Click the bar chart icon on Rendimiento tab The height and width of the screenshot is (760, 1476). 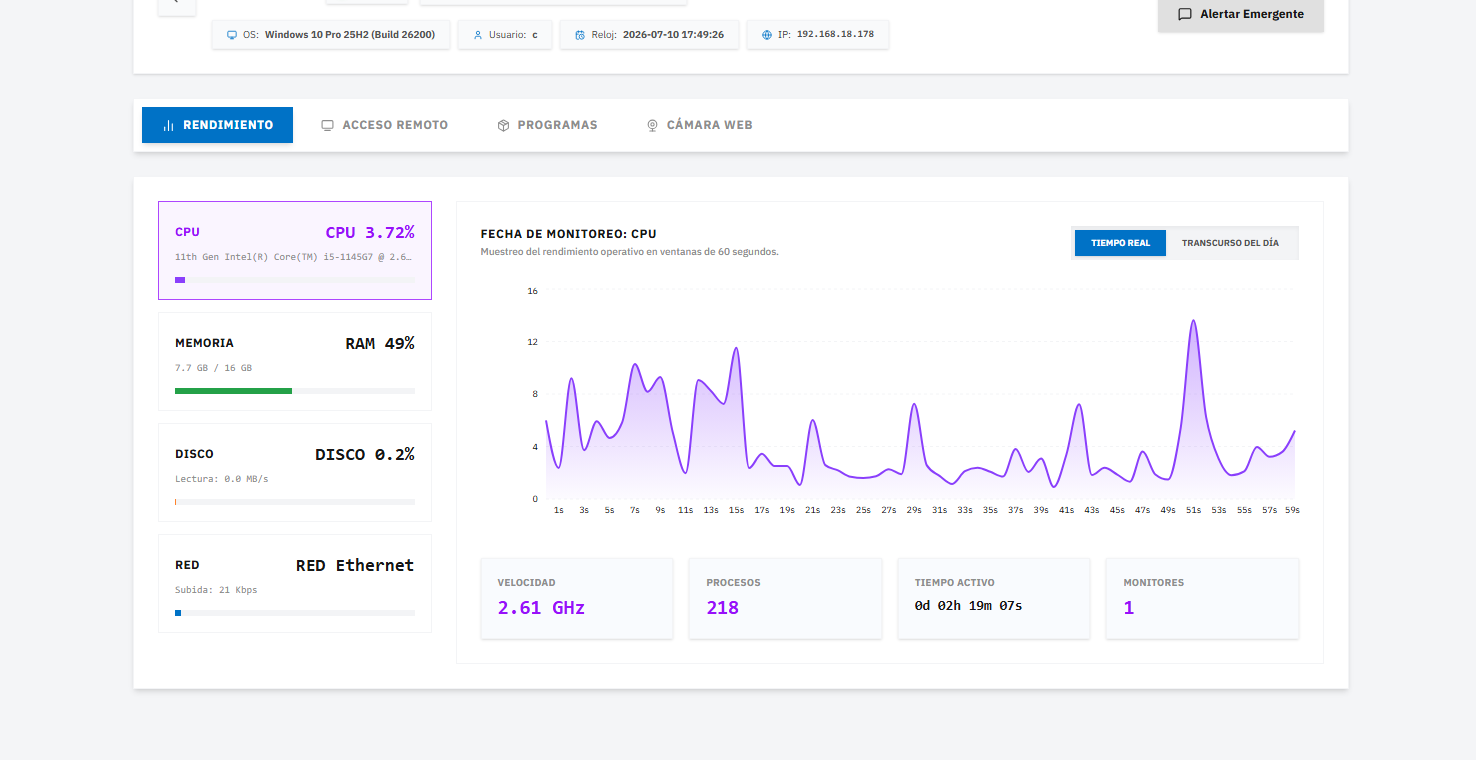pyautogui.click(x=168, y=126)
